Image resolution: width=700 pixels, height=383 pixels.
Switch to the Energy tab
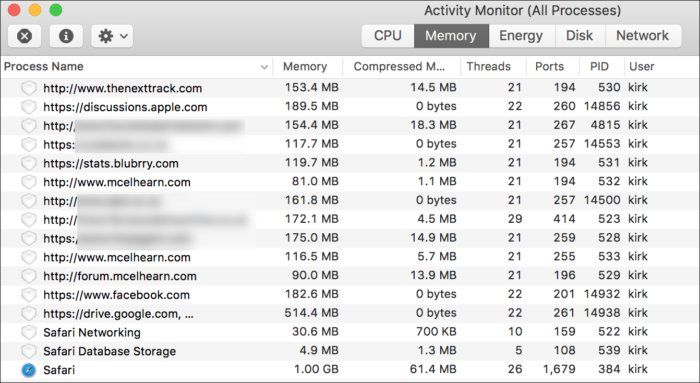[521, 36]
